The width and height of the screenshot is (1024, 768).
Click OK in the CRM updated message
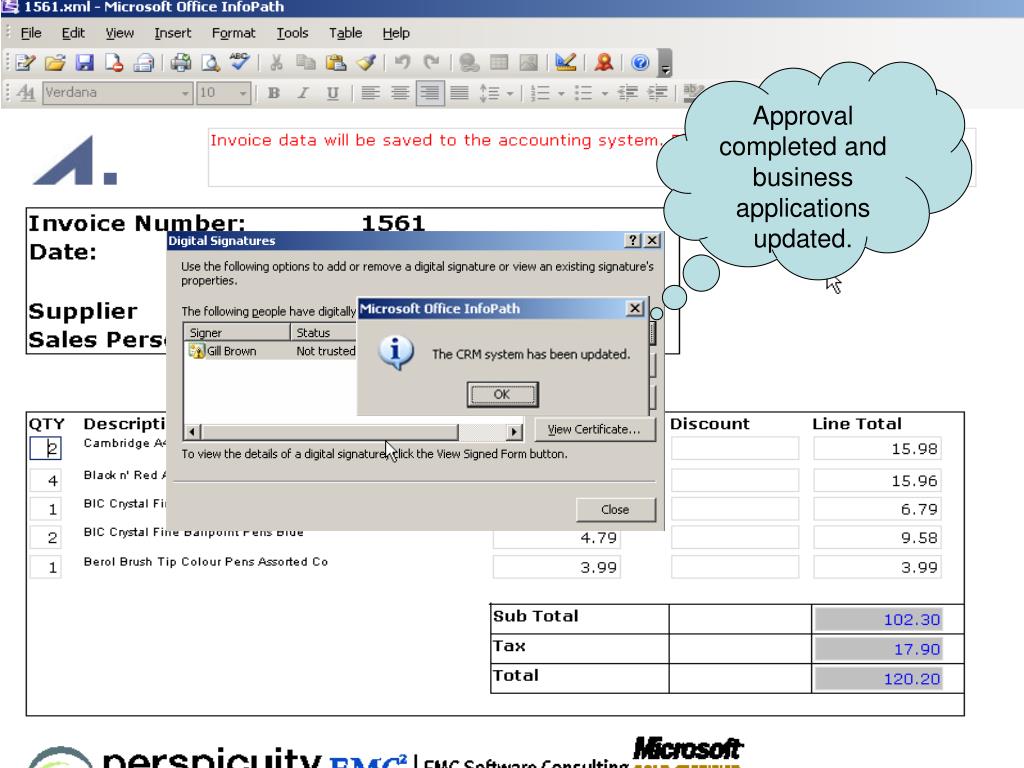[502, 394]
